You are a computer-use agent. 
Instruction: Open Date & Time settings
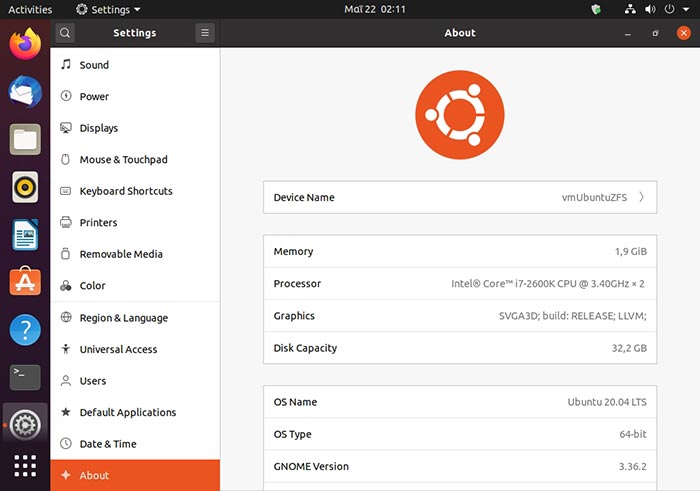click(x=135, y=444)
